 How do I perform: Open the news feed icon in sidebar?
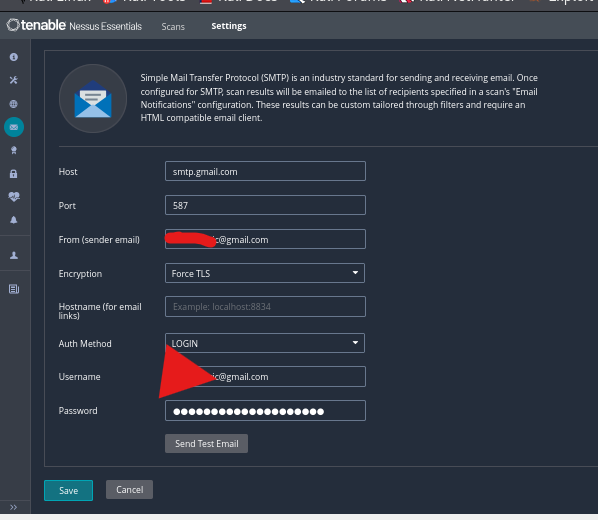tap(14, 289)
